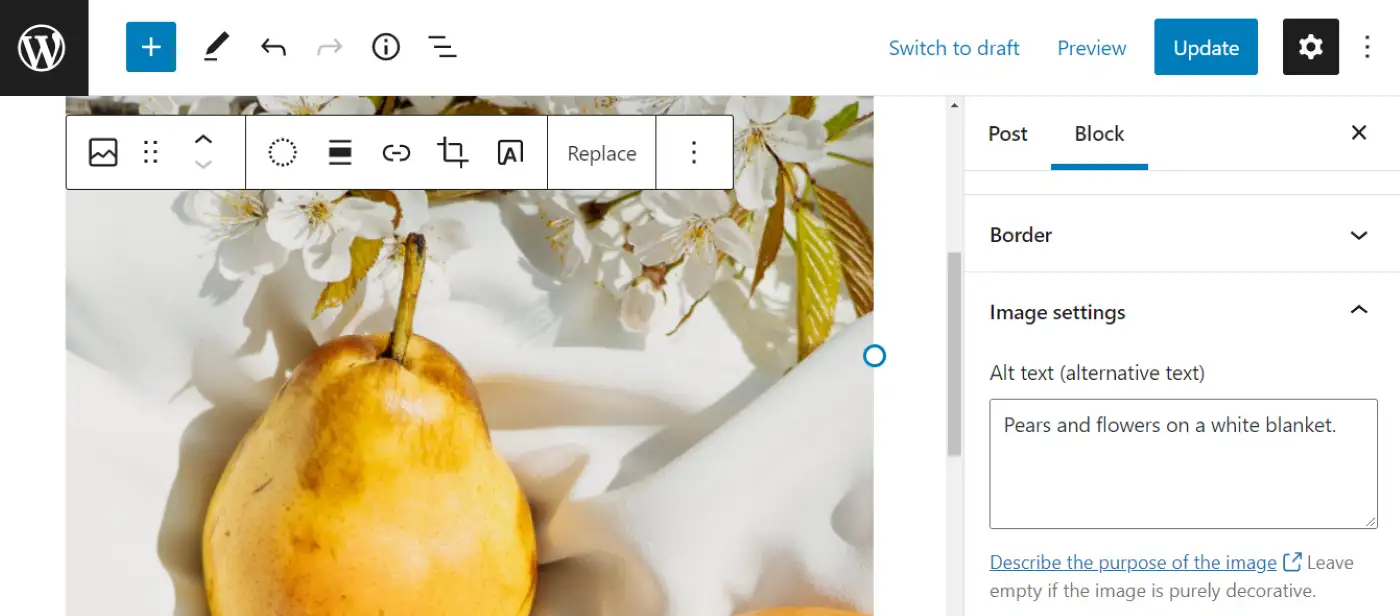Toggle the block inserter plus button
This screenshot has height=616, width=1400.
[151, 47]
